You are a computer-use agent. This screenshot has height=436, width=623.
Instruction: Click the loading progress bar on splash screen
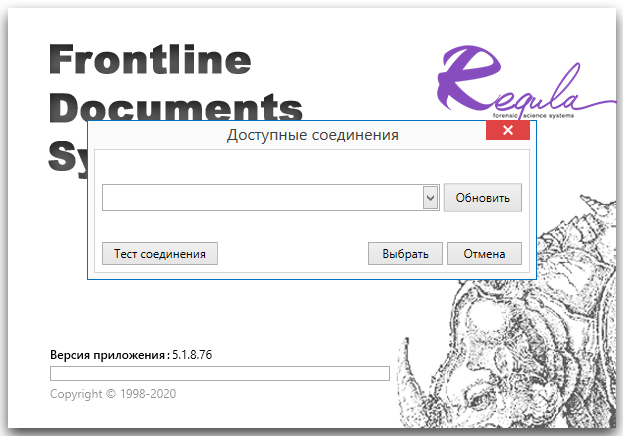(220, 373)
